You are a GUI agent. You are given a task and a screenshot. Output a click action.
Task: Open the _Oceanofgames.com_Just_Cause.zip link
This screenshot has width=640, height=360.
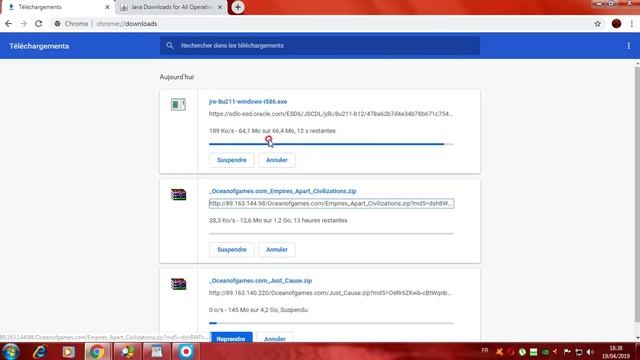click(x=260, y=281)
